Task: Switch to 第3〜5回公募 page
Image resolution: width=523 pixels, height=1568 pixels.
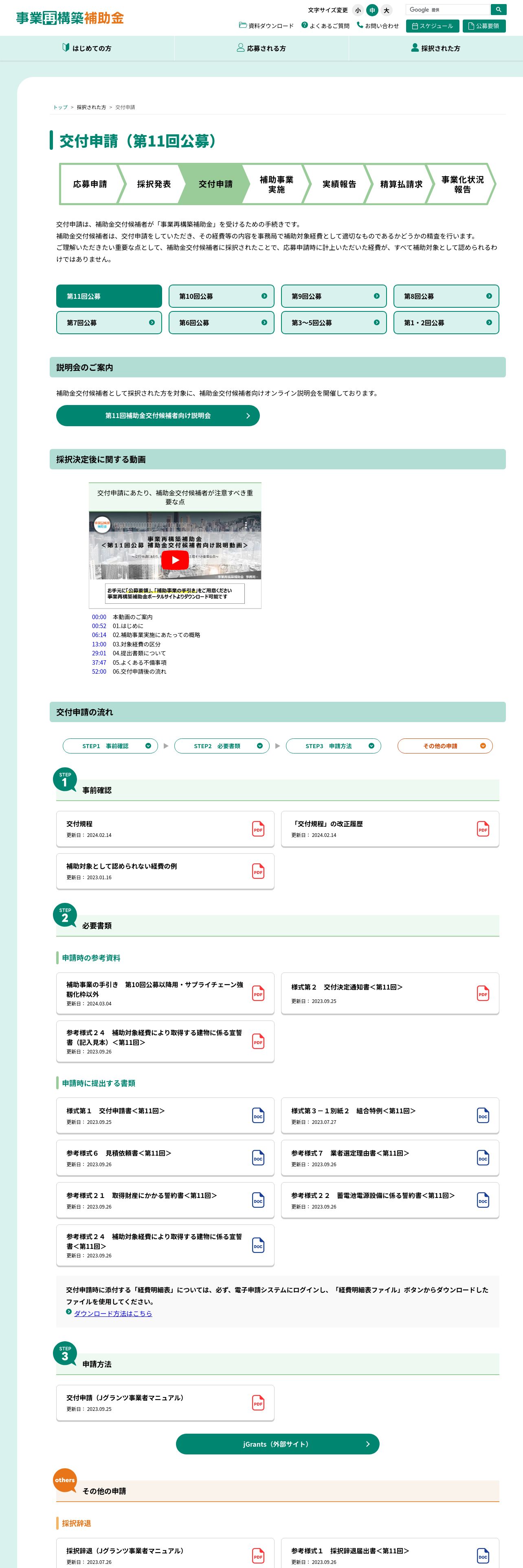Action: point(334,323)
